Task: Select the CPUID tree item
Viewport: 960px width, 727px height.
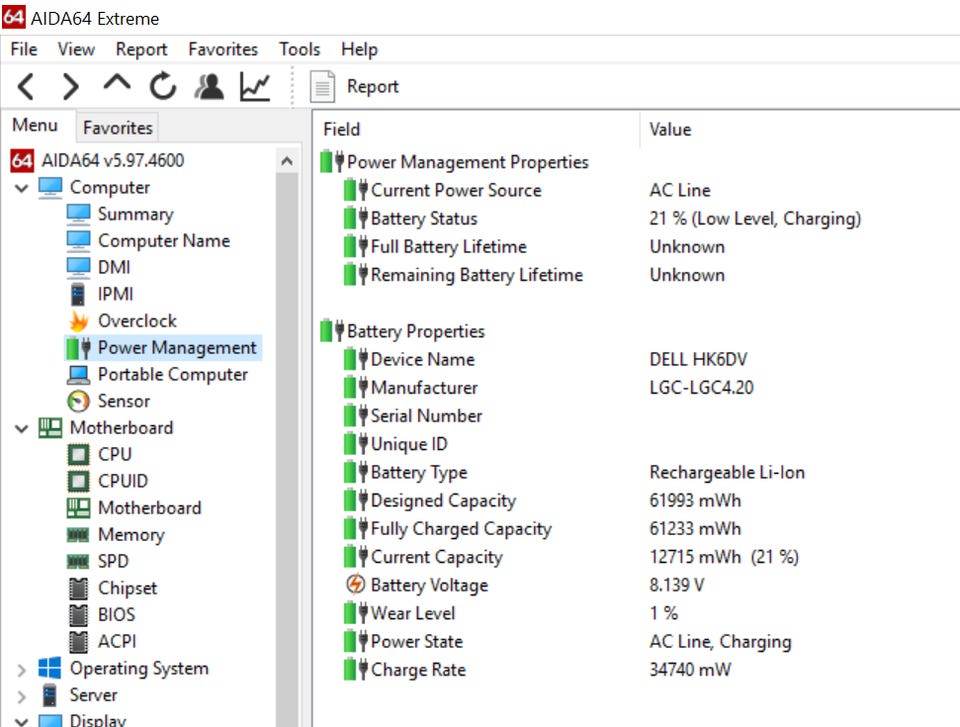Action: pyautogui.click(x=123, y=481)
